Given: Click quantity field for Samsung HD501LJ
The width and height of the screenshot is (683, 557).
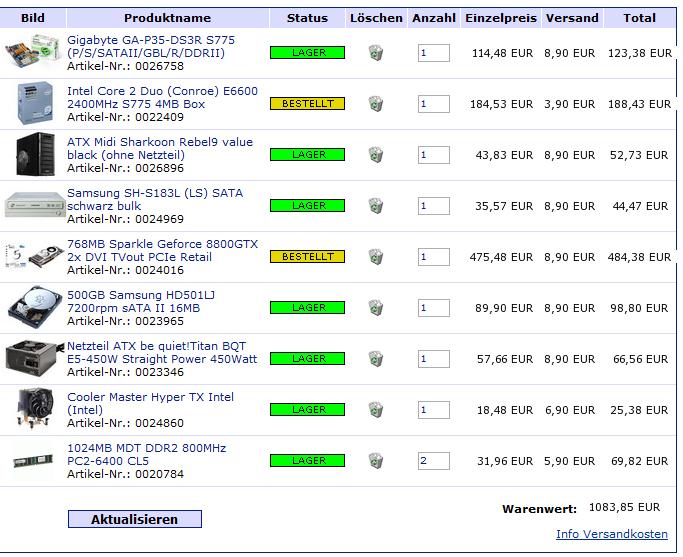Looking at the screenshot, I should point(433,307).
